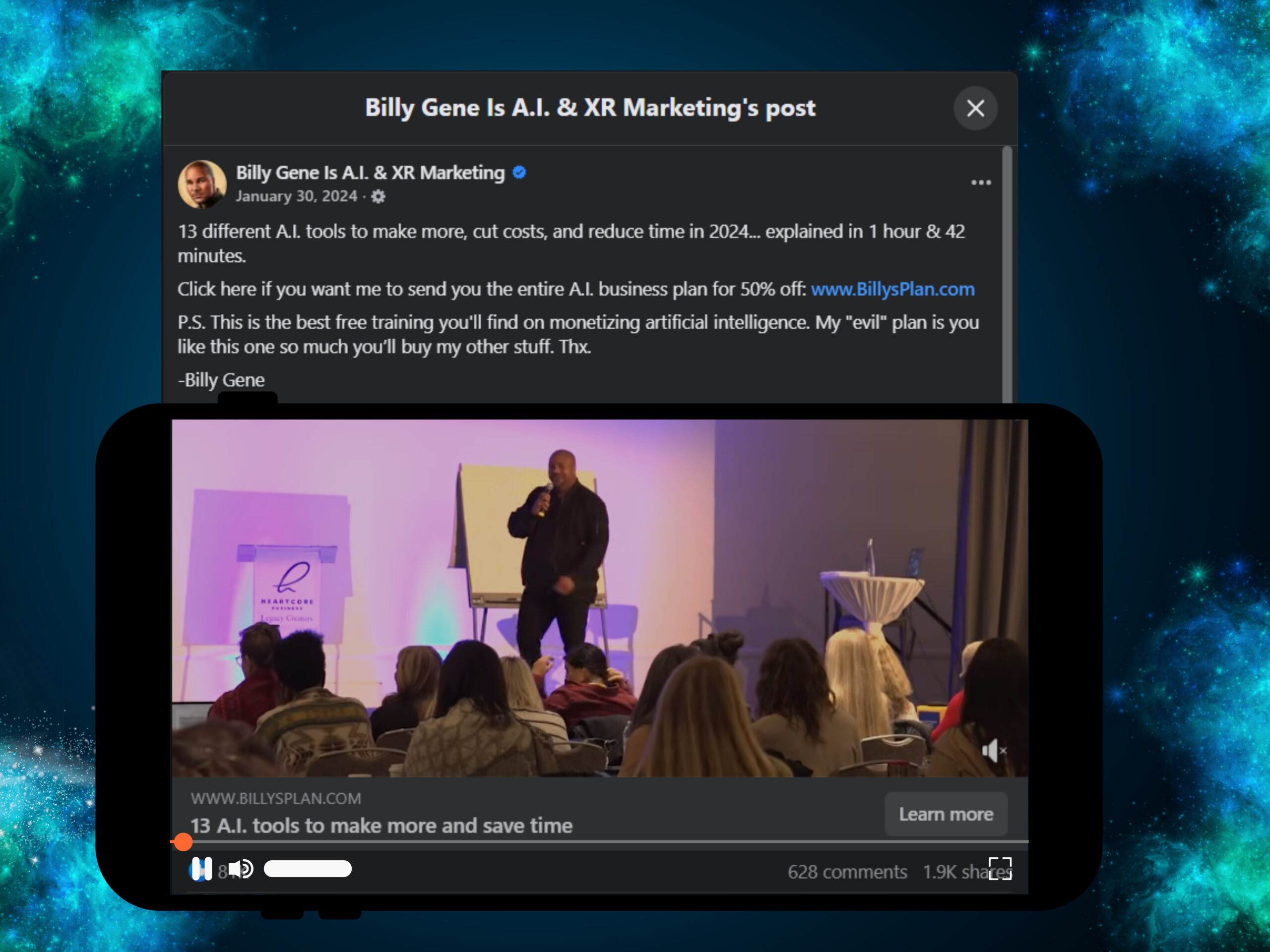Open Billy Gene's profile picture
Screen dimensions: 1270x952
pyautogui.click(x=201, y=183)
